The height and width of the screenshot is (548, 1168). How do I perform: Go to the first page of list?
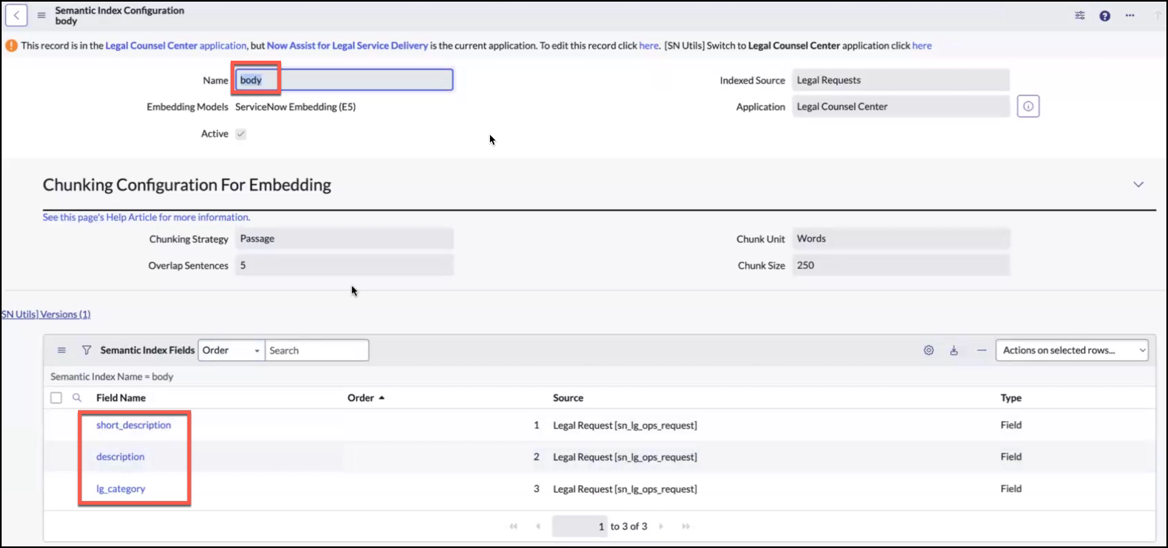tap(513, 526)
